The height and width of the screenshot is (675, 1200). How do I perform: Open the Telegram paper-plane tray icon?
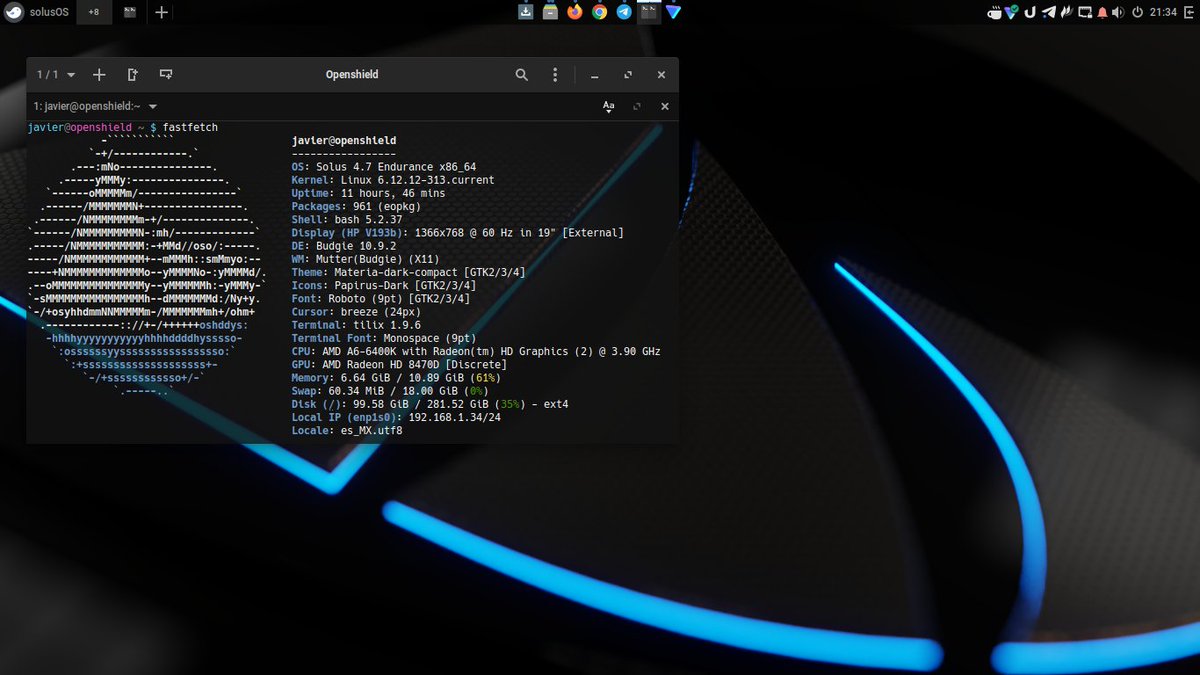click(x=1049, y=12)
